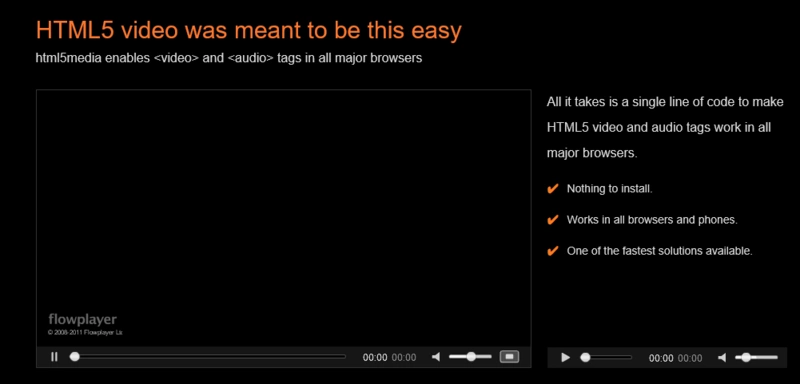800x384 pixels.
Task: Mute the audio player speaker icon
Action: point(722,358)
